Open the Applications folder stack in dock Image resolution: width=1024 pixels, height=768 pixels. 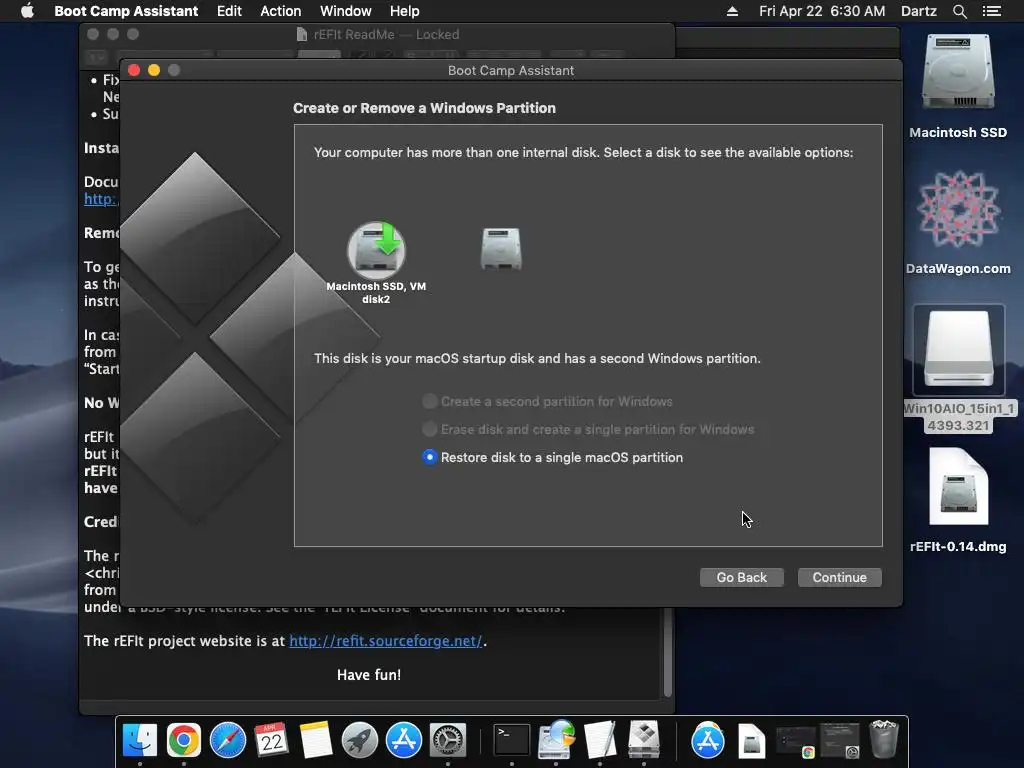708,740
